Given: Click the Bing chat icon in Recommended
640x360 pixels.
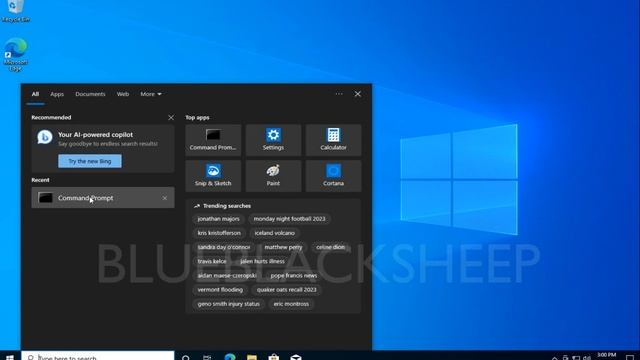Looking at the screenshot, I should [x=44, y=137].
